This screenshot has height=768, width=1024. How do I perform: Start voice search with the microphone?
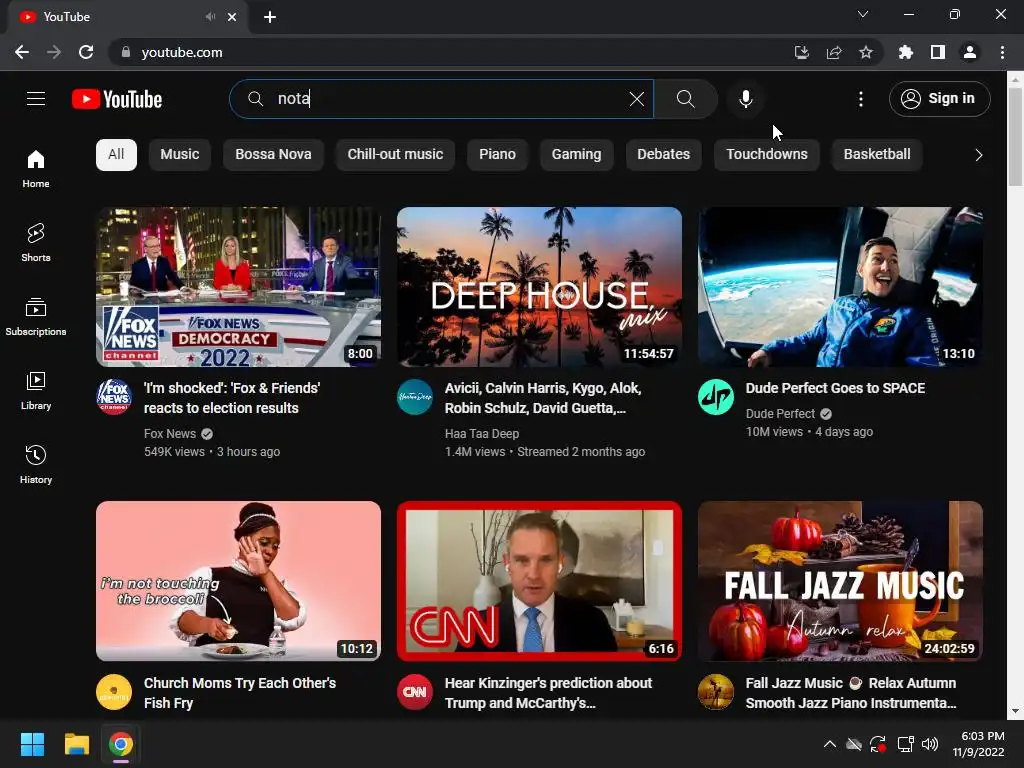tap(745, 99)
